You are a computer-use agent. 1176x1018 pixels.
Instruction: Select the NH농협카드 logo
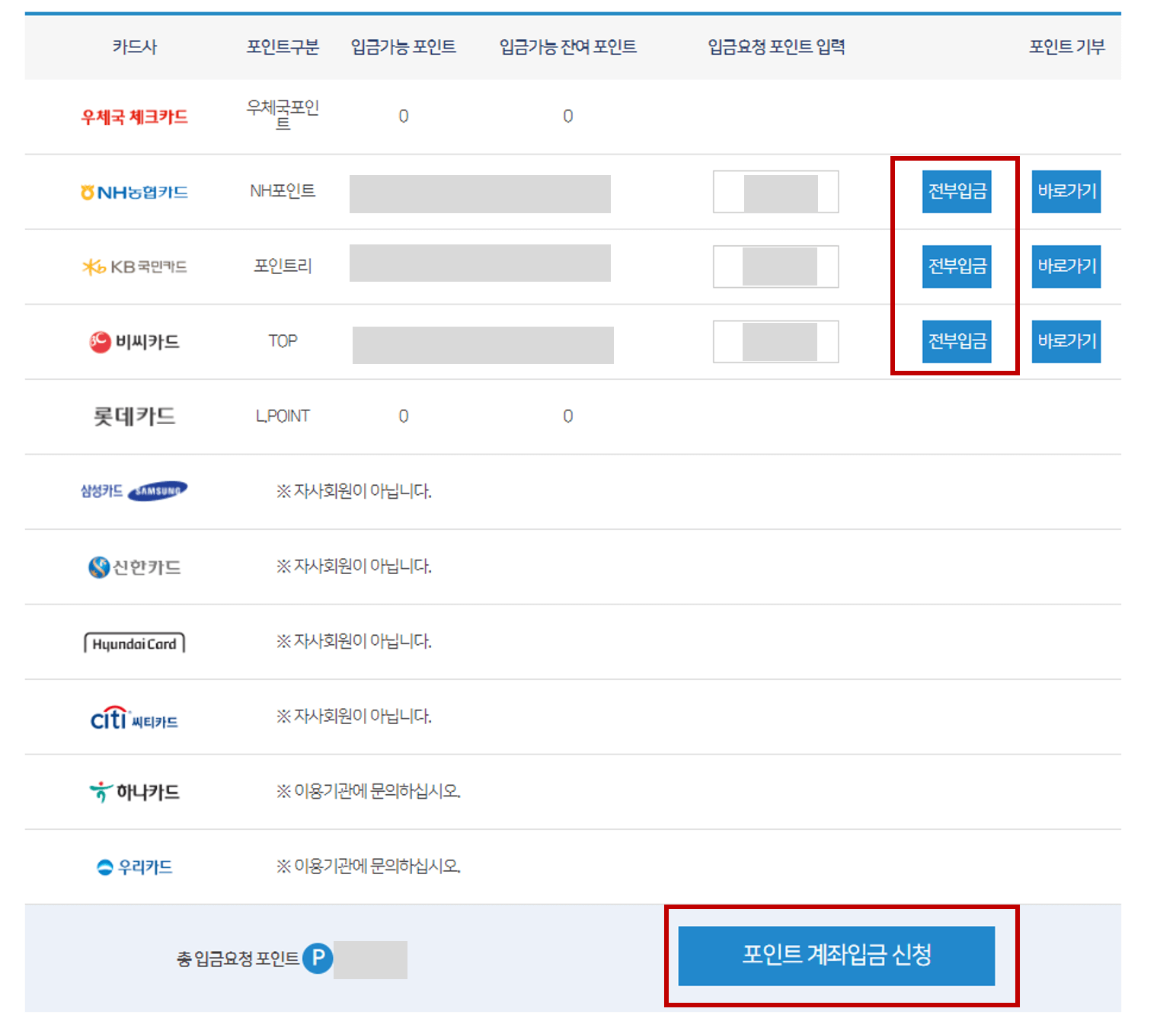click(x=134, y=191)
